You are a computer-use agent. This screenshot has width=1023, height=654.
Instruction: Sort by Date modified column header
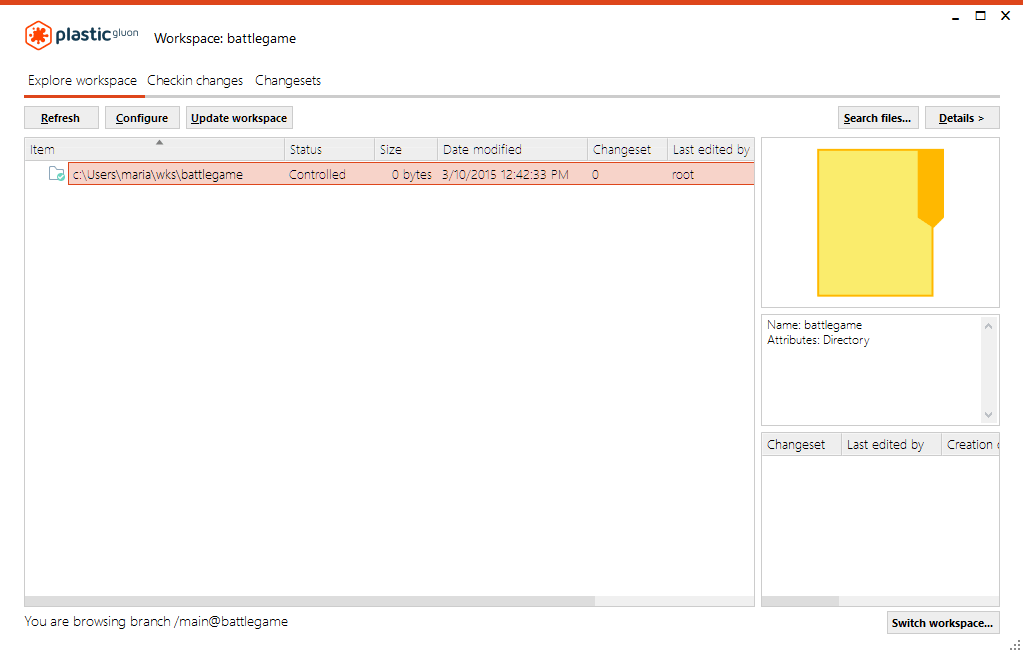pos(512,149)
